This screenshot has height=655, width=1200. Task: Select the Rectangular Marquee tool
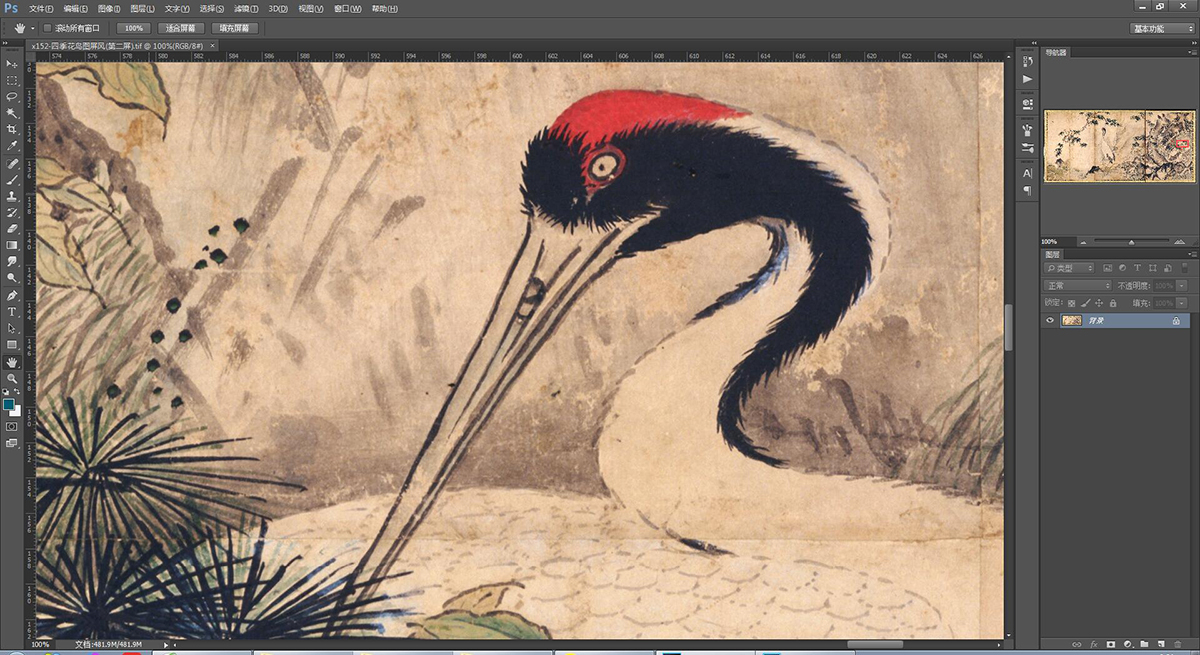pyautogui.click(x=12, y=80)
